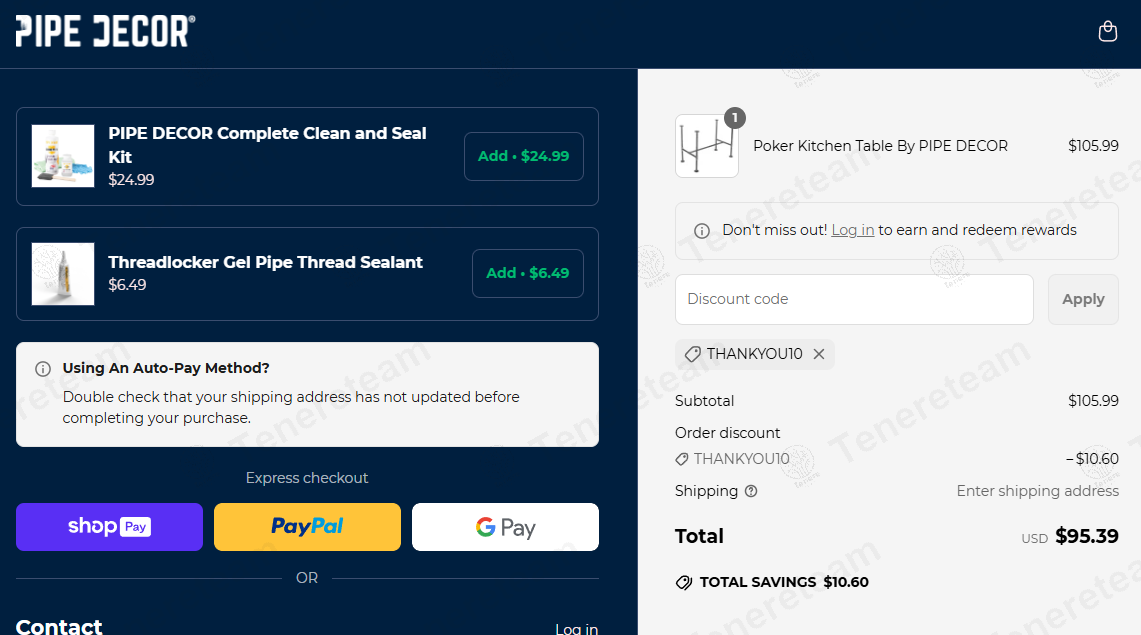Click Log in link next to Contact
Viewport: 1141px width, 635px height.
[x=576, y=628]
